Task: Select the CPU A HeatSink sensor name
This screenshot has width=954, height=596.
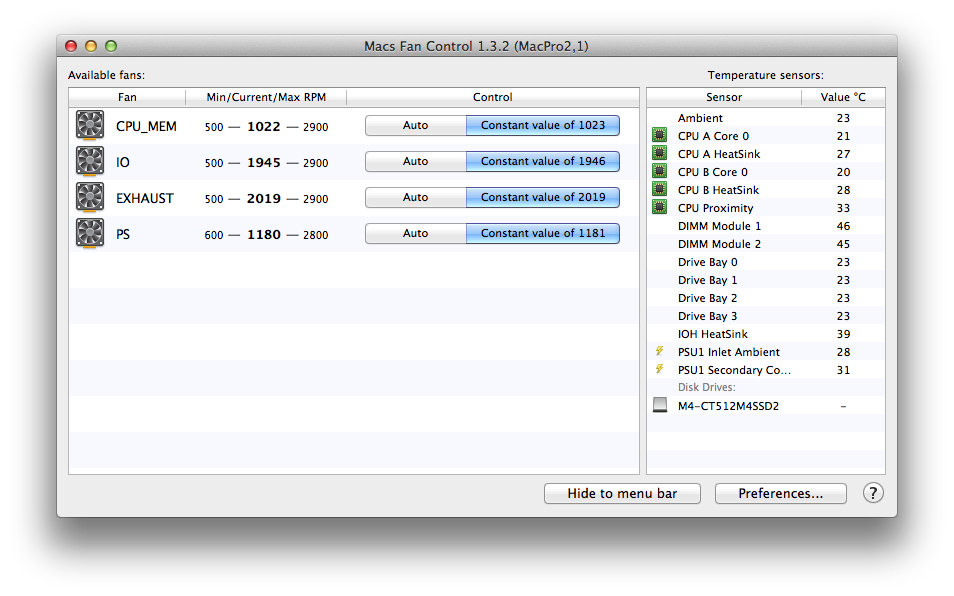Action: tap(719, 154)
